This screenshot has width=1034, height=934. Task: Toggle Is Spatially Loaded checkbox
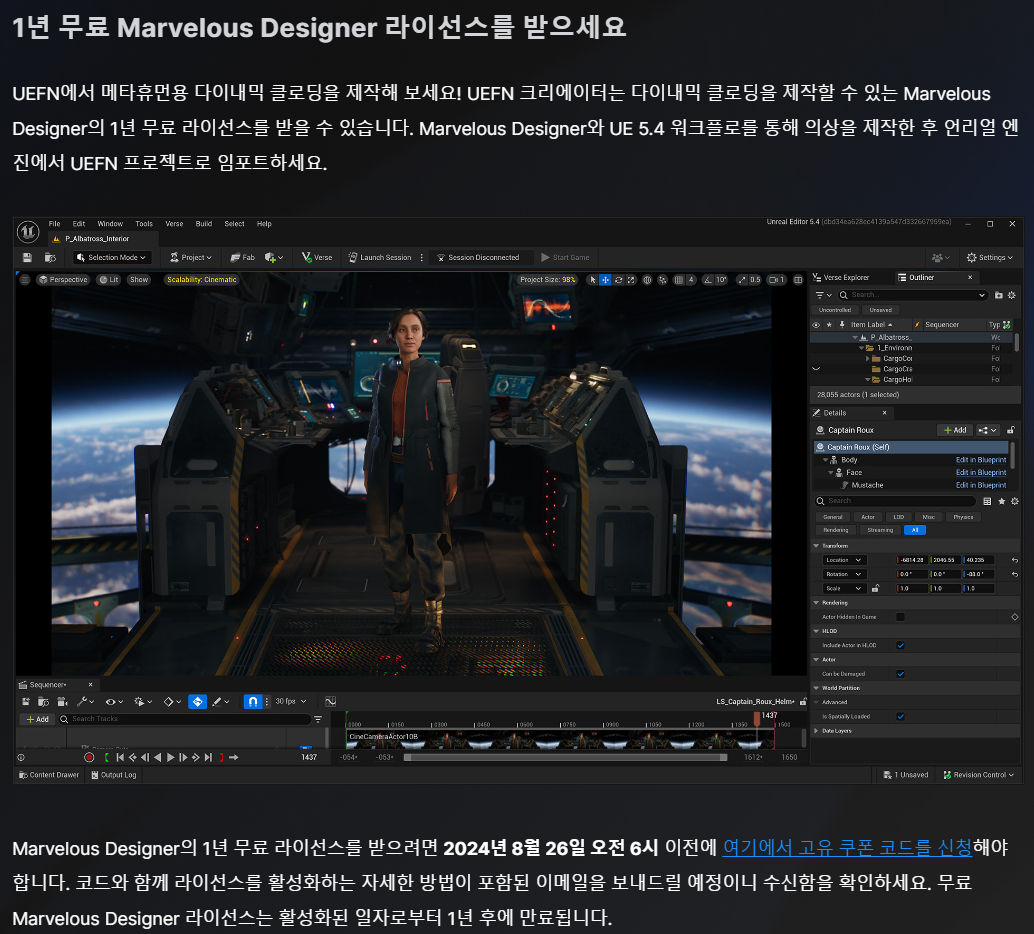[x=900, y=716]
